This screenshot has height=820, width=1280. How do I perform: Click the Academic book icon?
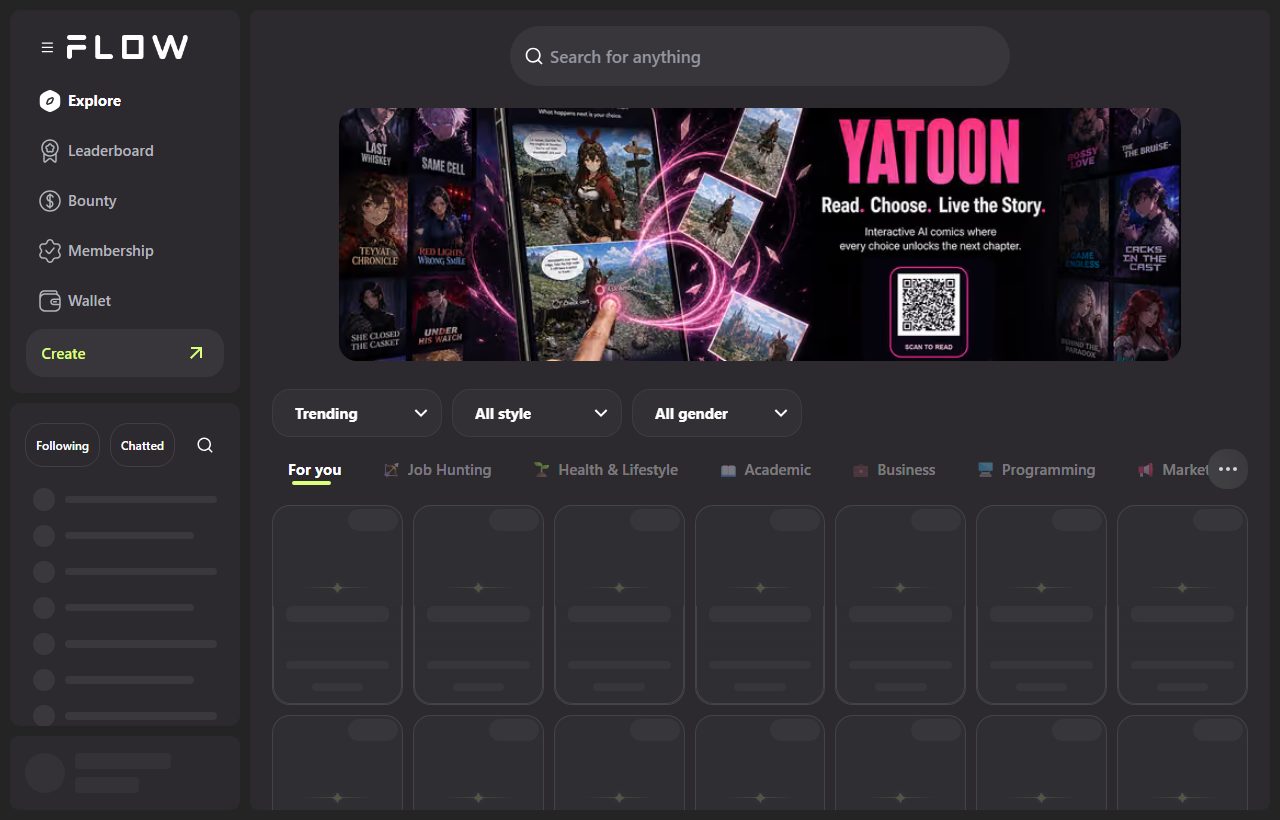pyautogui.click(x=728, y=470)
